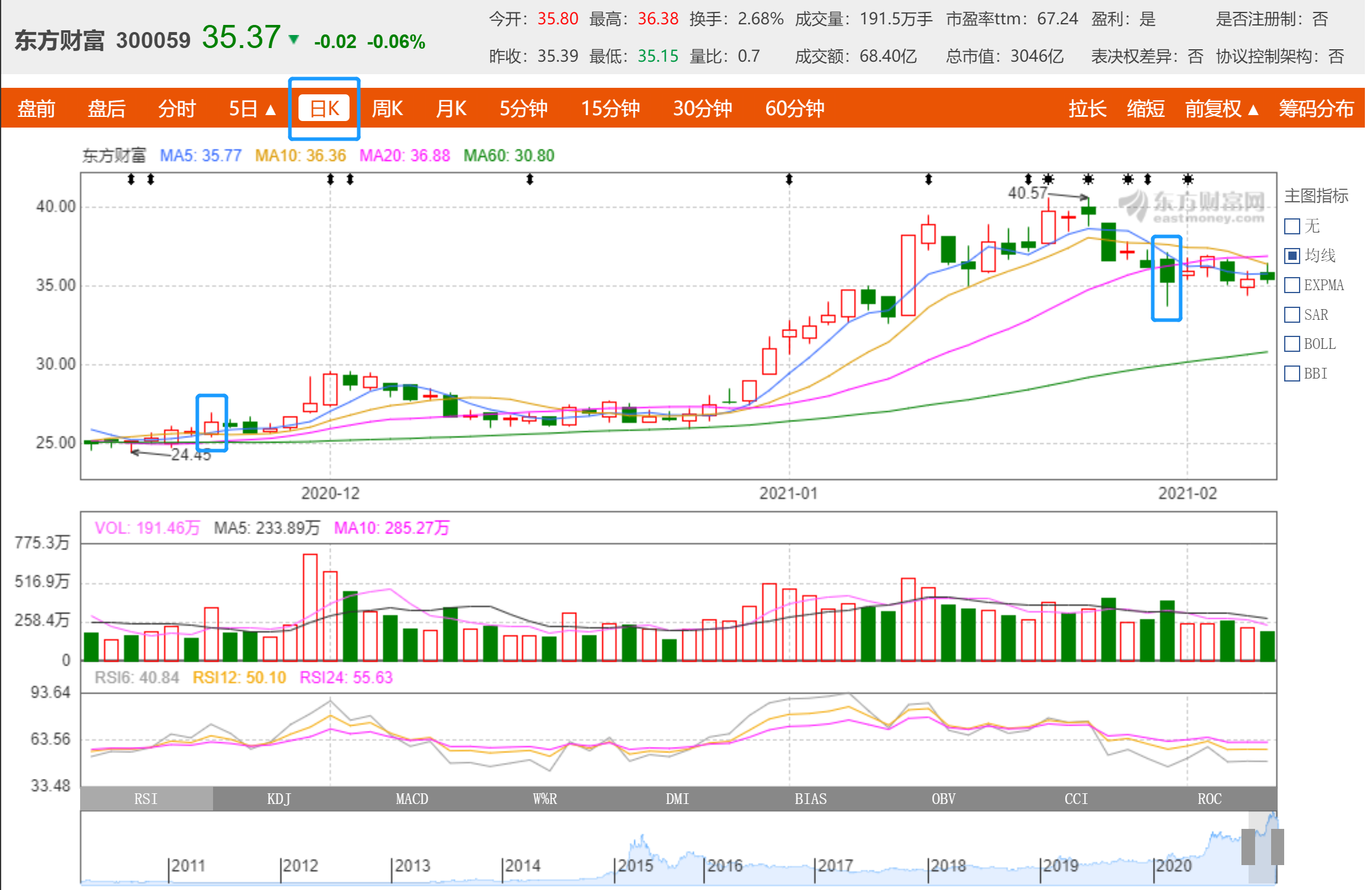1372x890 pixels.
Task: Click the green down-arrow beside price 35.37
Action: click(293, 40)
